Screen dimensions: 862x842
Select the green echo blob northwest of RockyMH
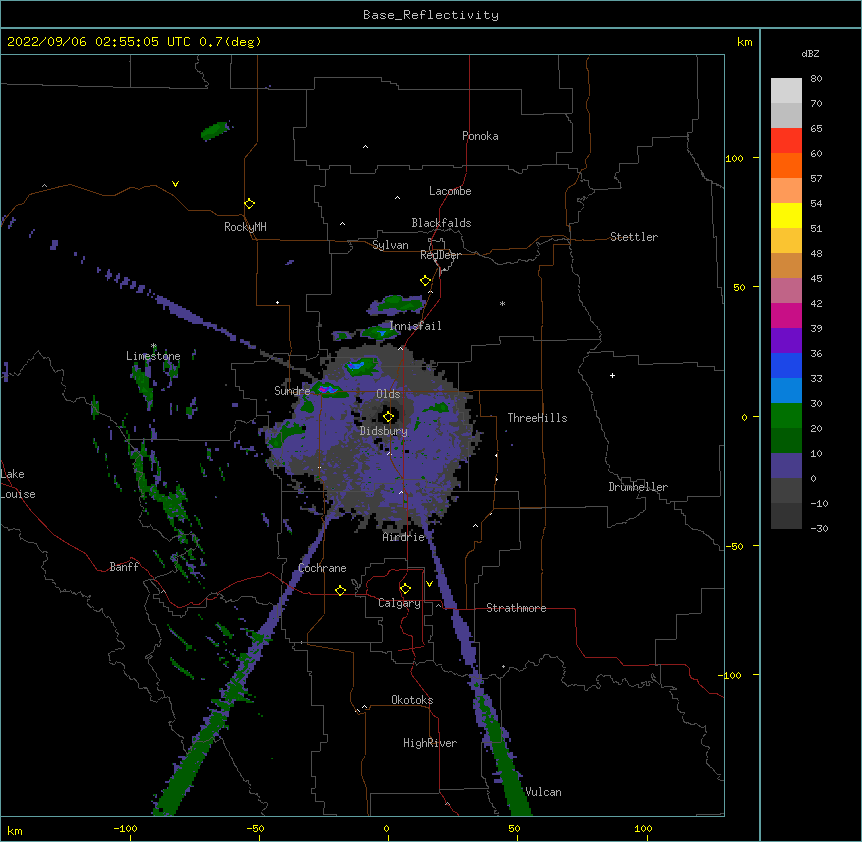coord(214,131)
